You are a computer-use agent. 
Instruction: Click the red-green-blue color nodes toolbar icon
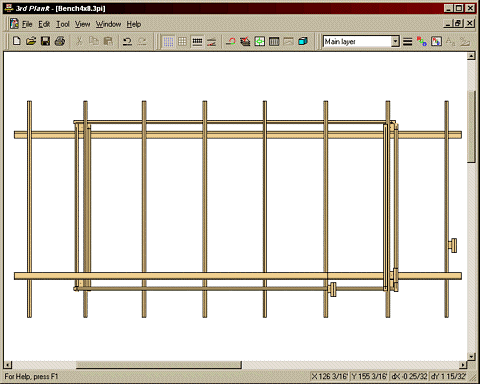(422, 42)
